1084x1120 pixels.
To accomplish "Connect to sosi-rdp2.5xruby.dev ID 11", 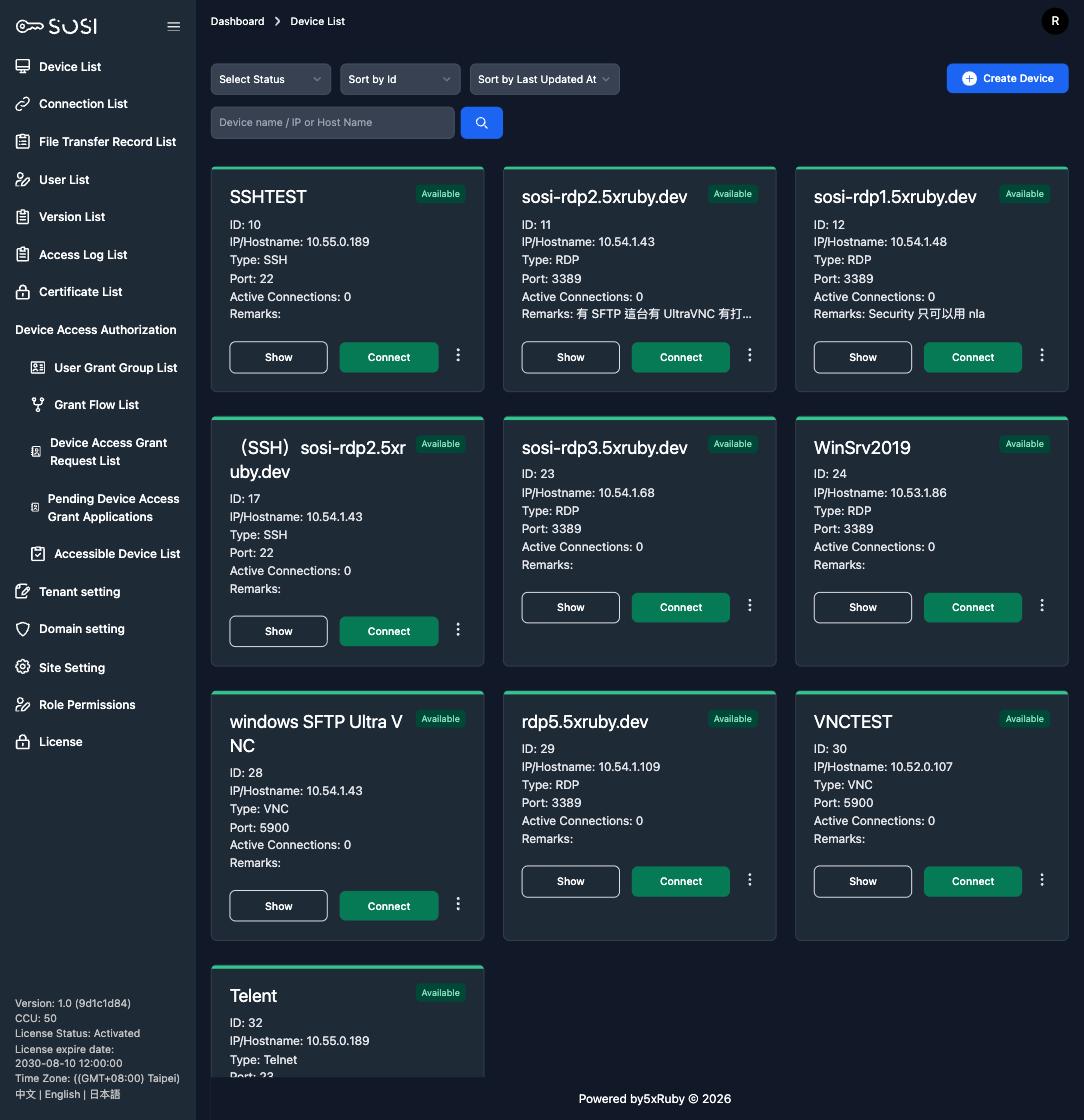I will pyautogui.click(x=681, y=357).
